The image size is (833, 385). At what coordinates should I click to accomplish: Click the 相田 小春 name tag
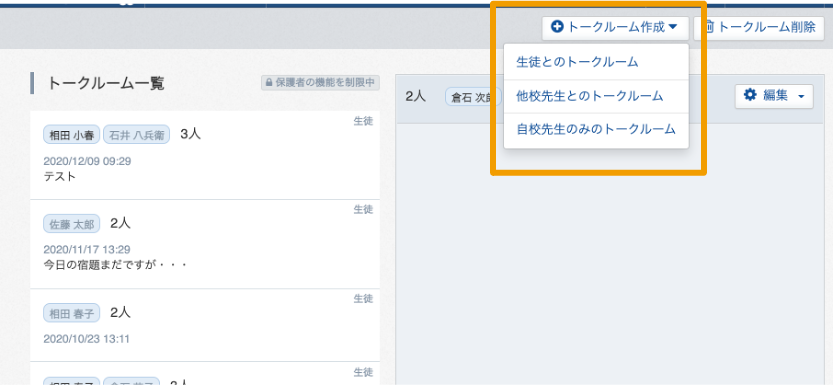pyautogui.click(x=71, y=135)
